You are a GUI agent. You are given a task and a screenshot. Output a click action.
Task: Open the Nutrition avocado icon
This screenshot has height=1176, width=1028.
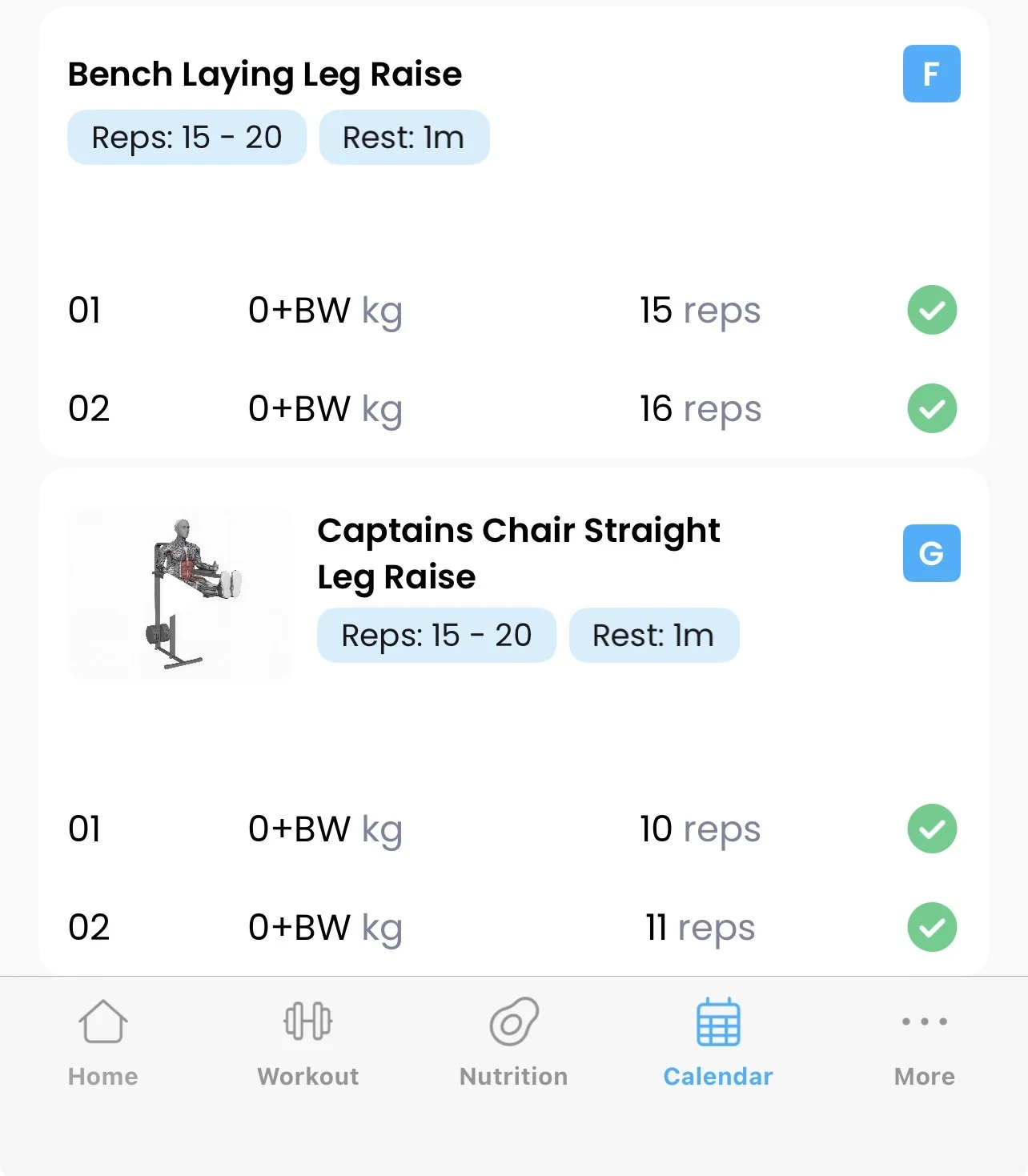coord(514,1022)
